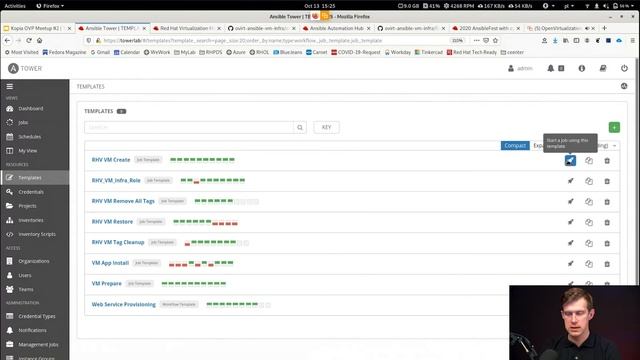
Task: Copy the RHV_VM_Infra_Role template
Action: tap(589, 181)
